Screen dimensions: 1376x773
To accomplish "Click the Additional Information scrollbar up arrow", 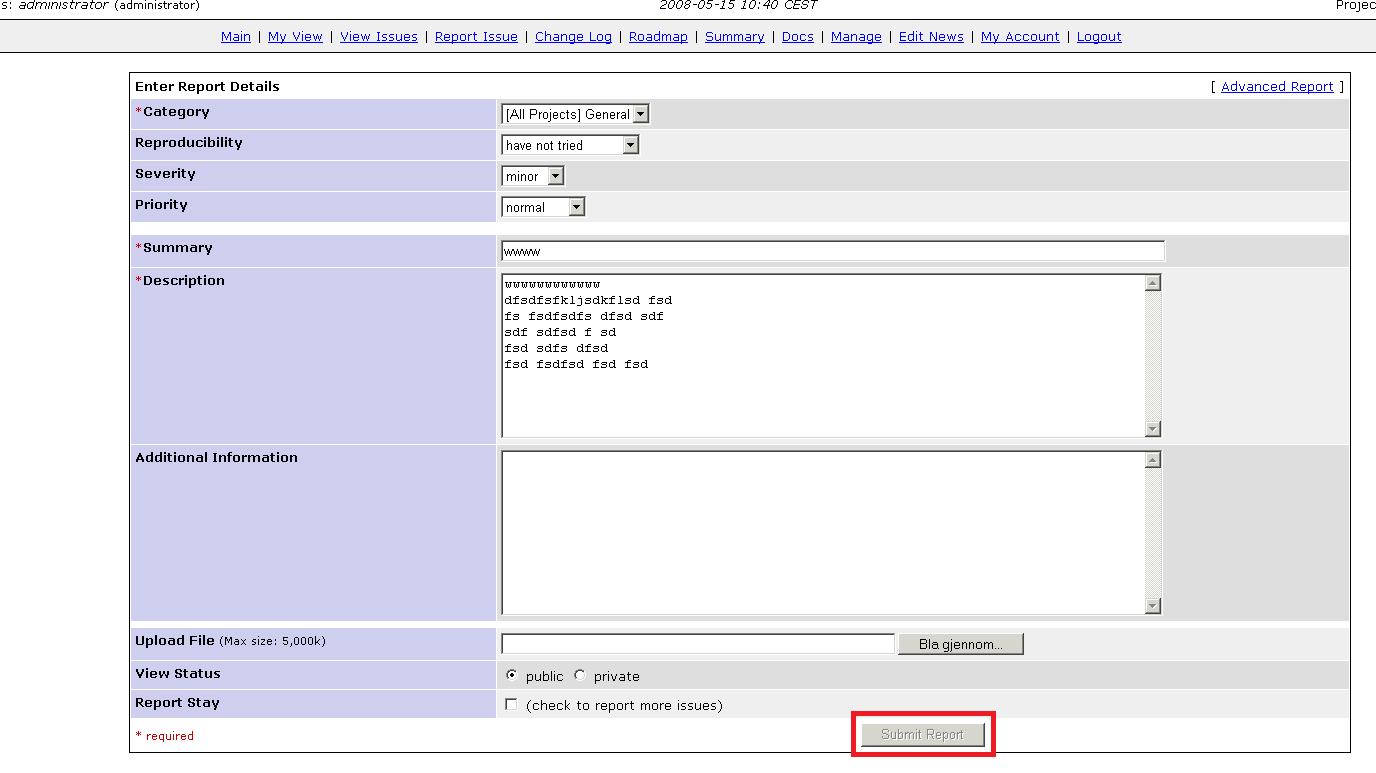I will tap(1153, 460).
